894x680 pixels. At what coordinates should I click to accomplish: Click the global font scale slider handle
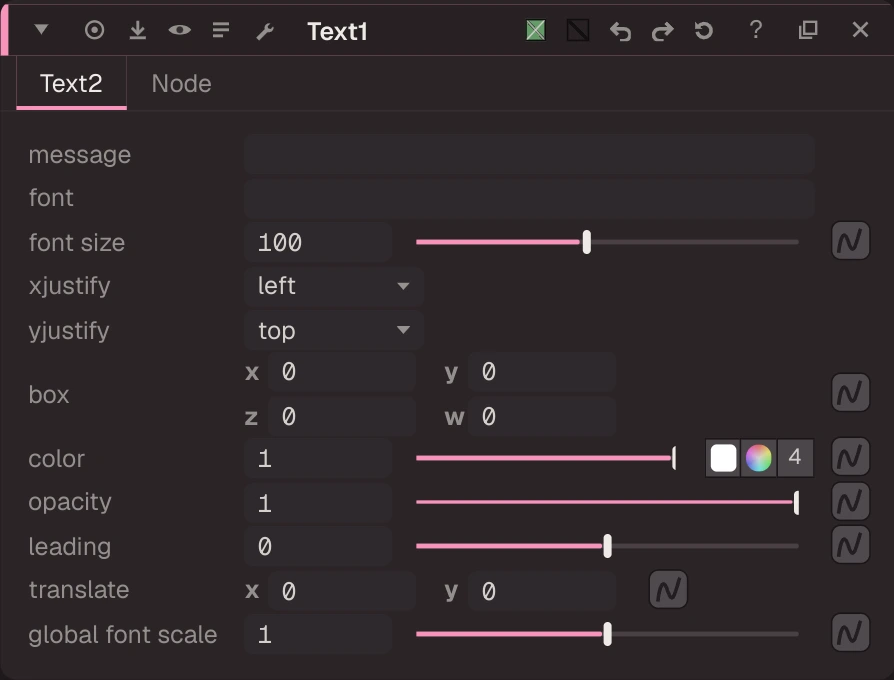coord(607,634)
